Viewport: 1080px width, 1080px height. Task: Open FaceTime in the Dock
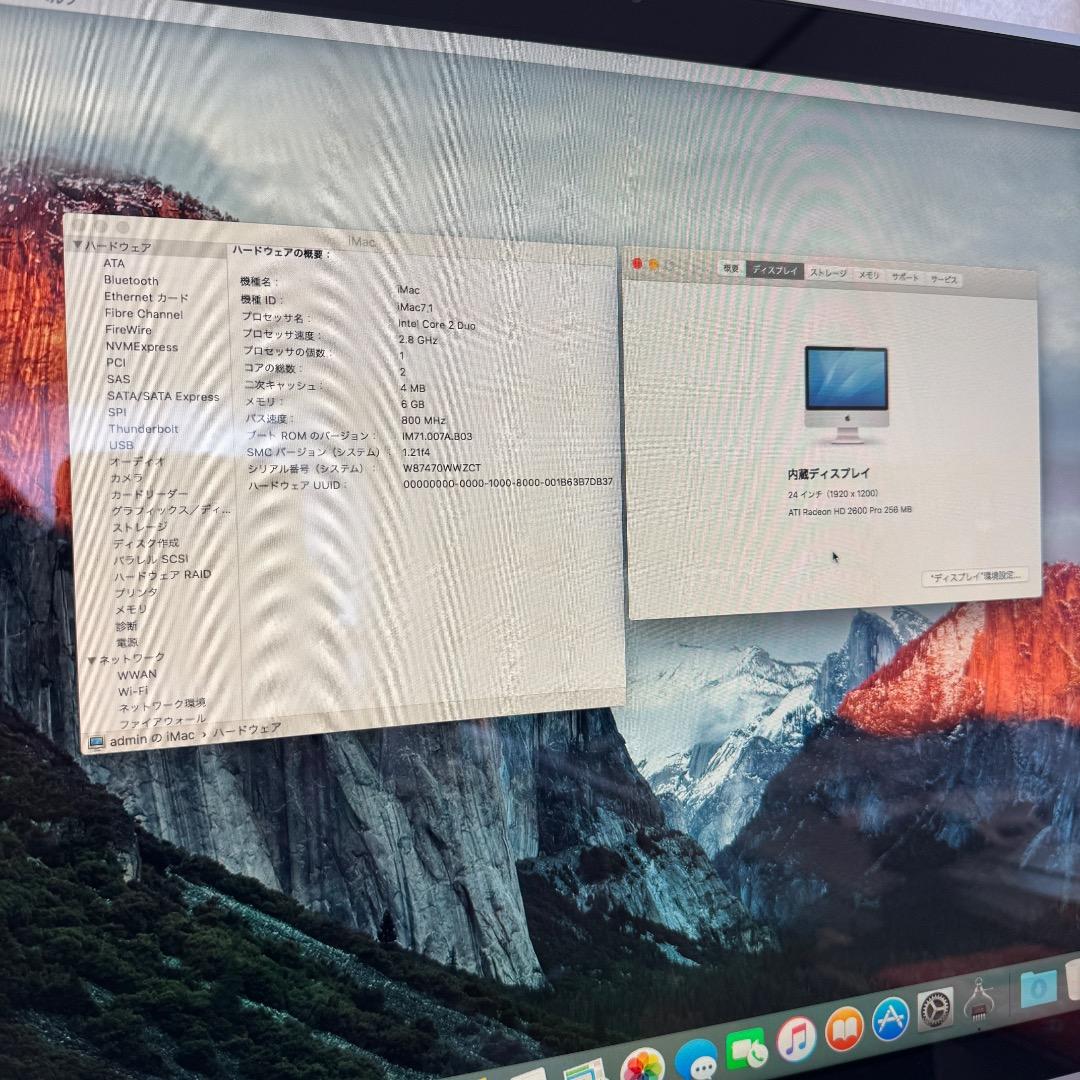tap(748, 1051)
